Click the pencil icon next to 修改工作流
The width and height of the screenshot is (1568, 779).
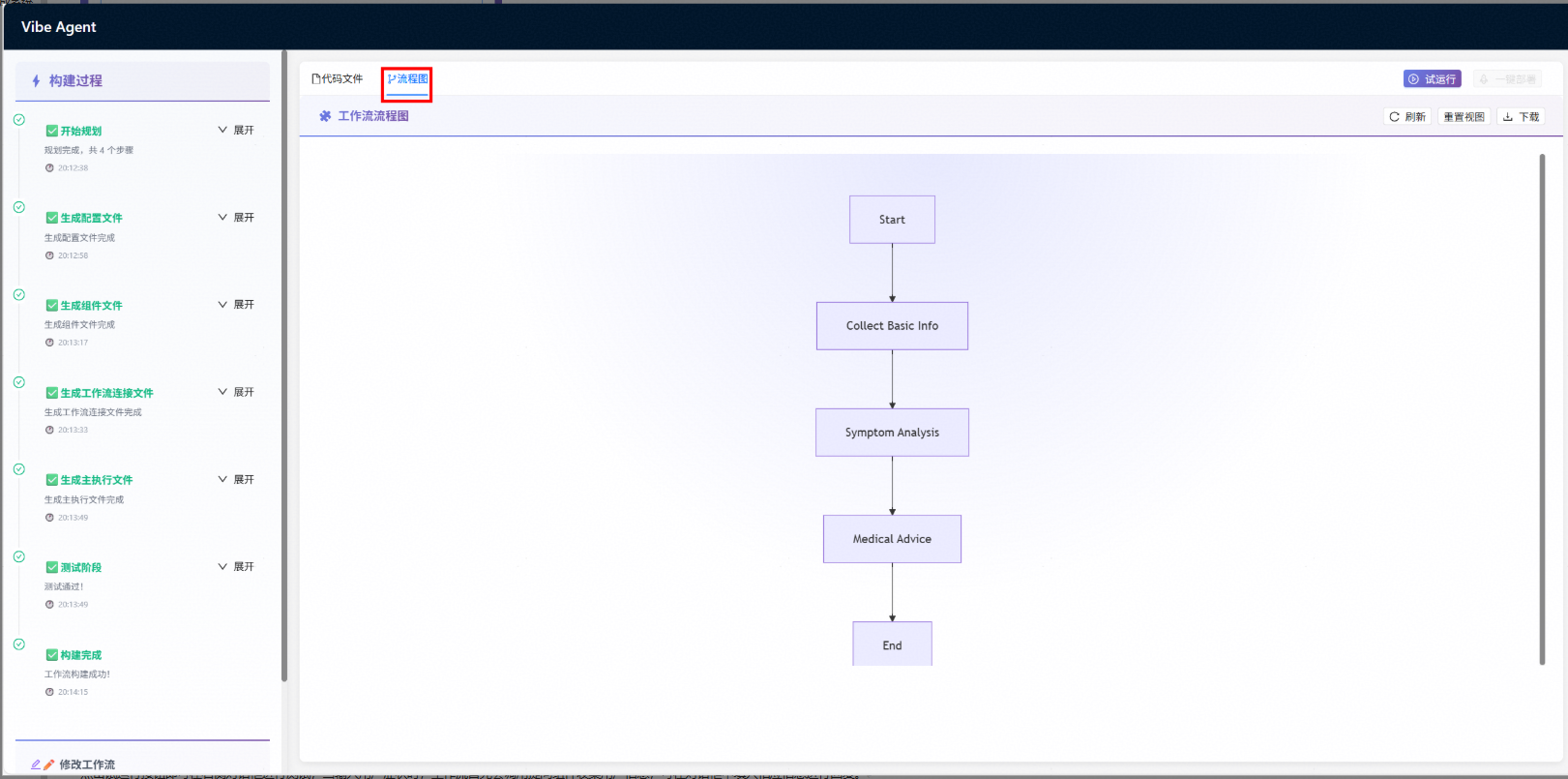43,764
